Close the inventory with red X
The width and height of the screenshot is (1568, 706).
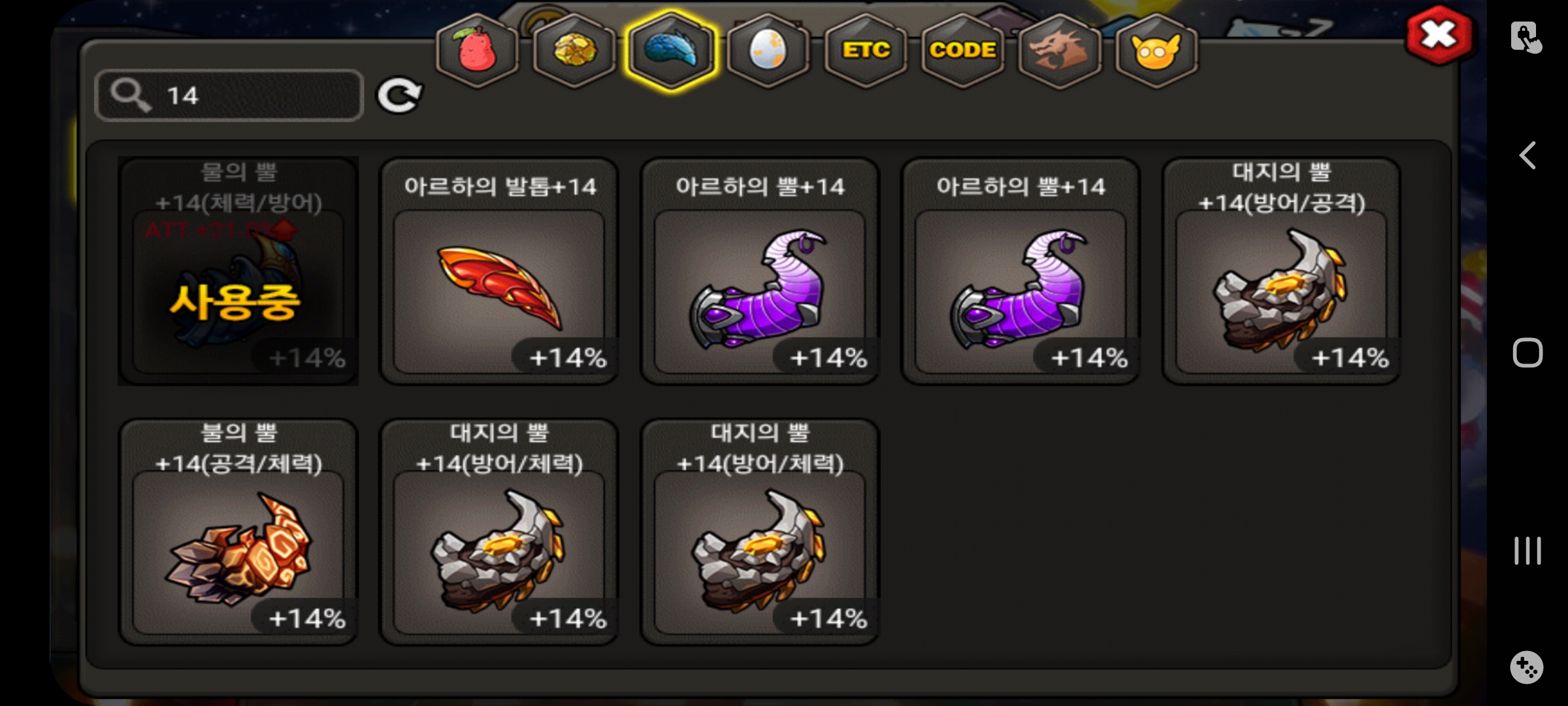(x=1439, y=35)
